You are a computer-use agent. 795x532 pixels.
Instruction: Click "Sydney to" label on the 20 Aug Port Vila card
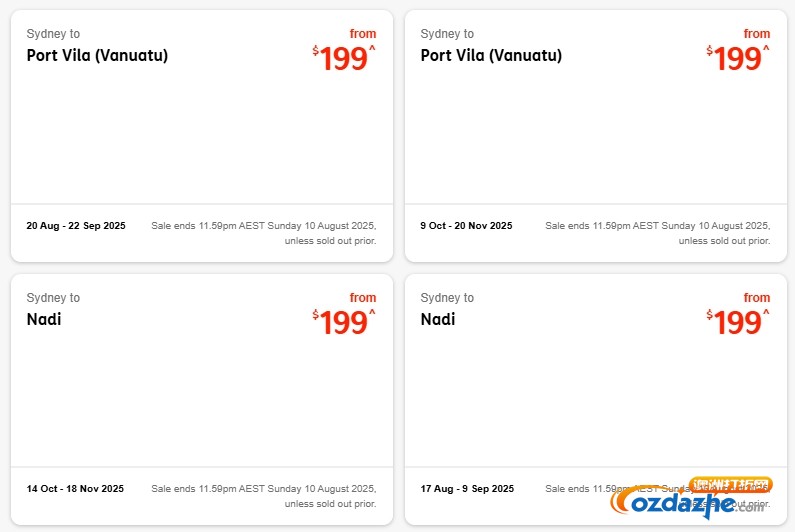(53, 34)
